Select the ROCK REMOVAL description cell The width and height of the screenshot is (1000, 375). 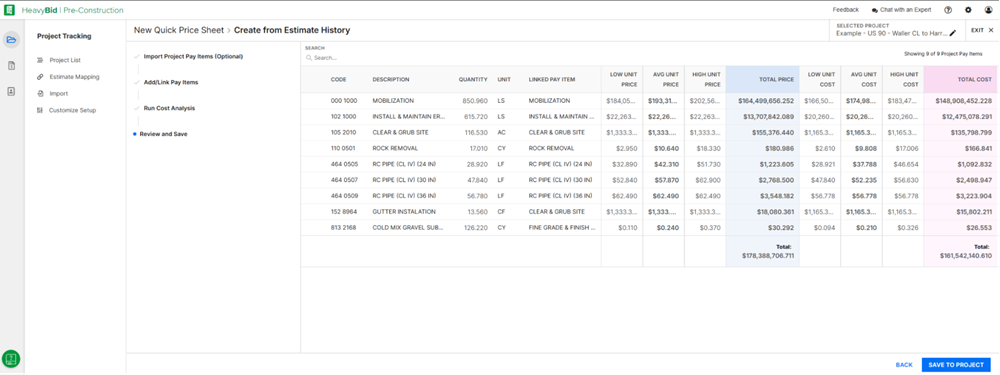point(395,148)
